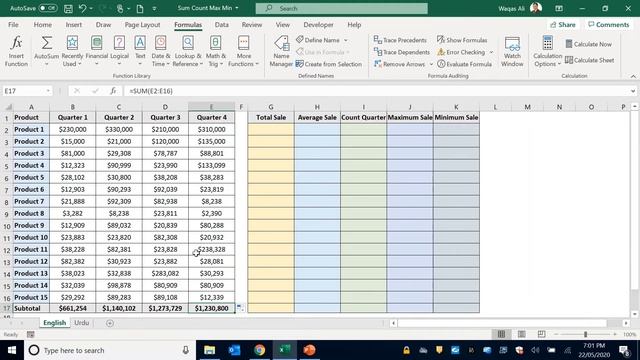Image resolution: width=640 pixels, height=360 pixels.
Task: Switch to the Urdu sheet
Action: (x=81, y=323)
